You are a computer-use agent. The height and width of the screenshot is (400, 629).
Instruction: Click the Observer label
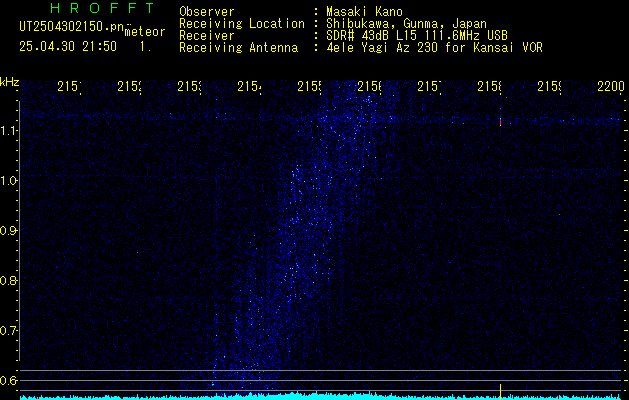[207, 12]
